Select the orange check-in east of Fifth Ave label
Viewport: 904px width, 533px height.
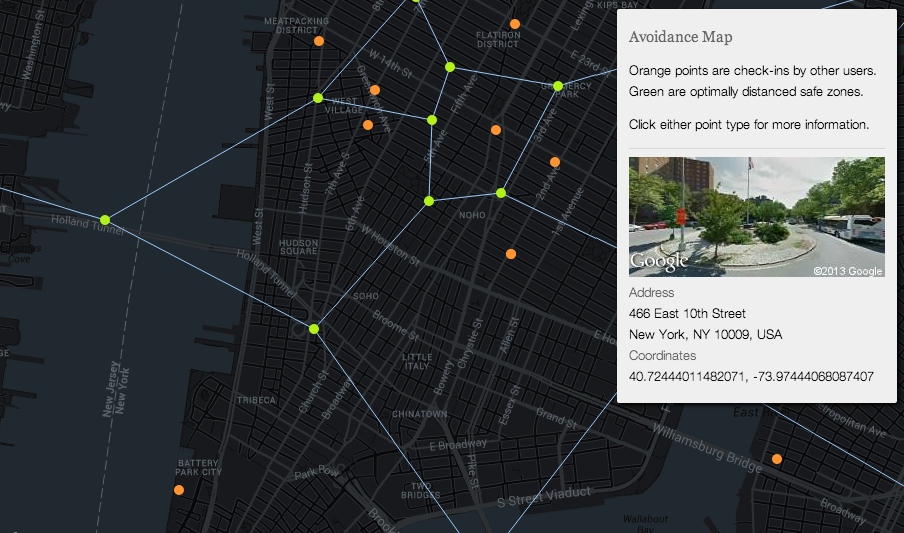click(x=496, y=130)
